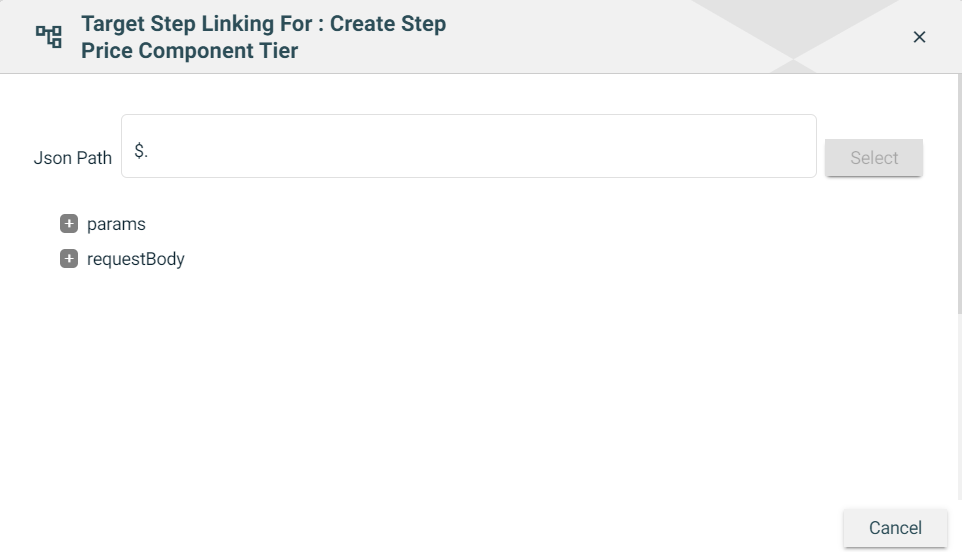This screenshot has width=962, height=552.
Task: Expand the requestBody tree node
Action: (x=69, y=259)
